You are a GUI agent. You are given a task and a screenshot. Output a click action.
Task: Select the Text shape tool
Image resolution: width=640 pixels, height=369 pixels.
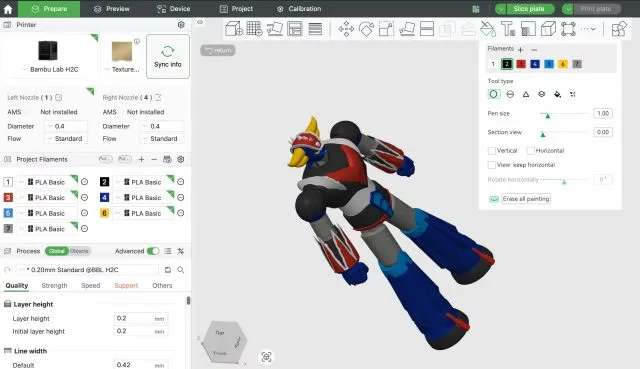508,29
